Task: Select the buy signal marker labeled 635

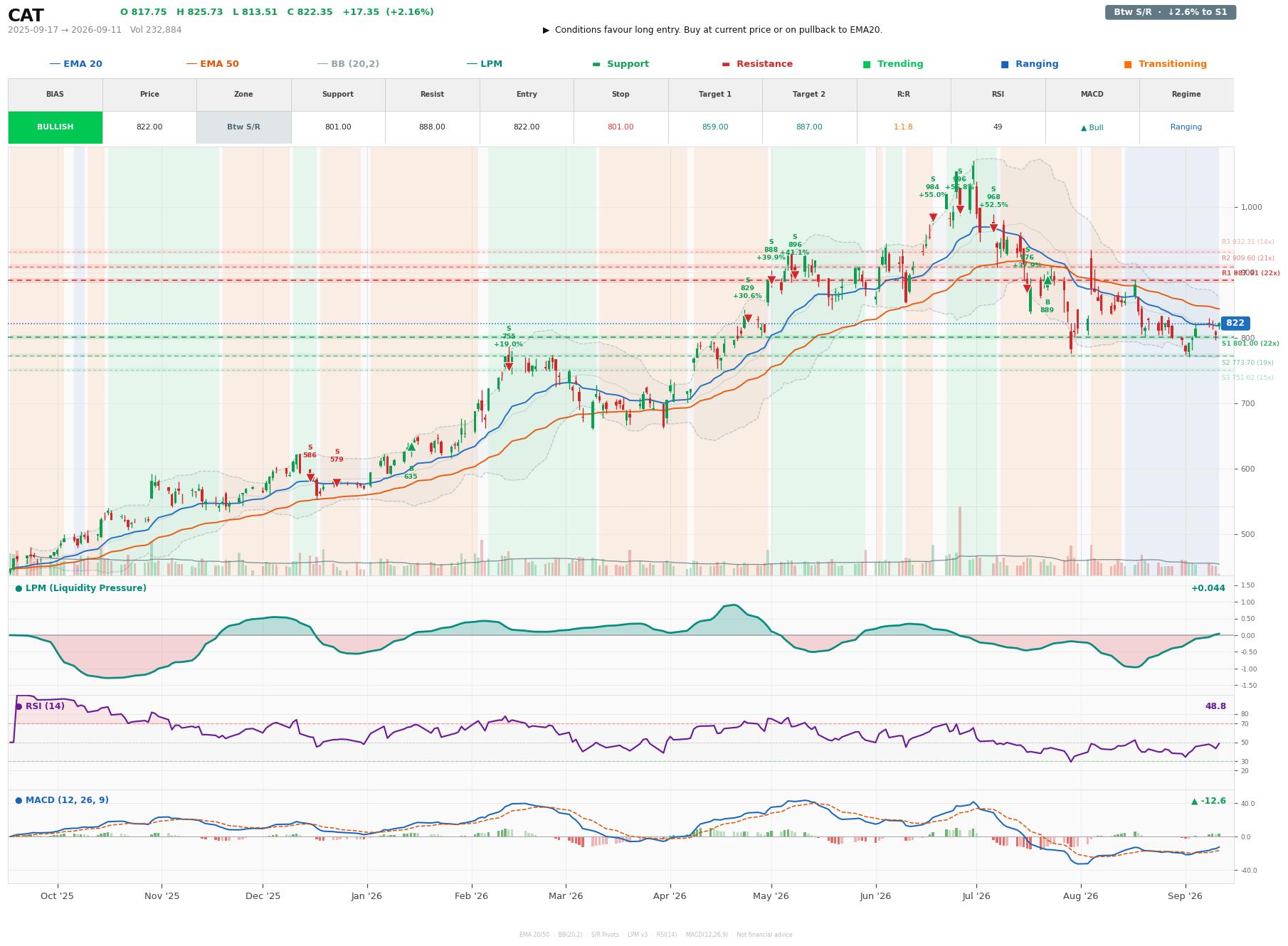Action: (411, 447)
